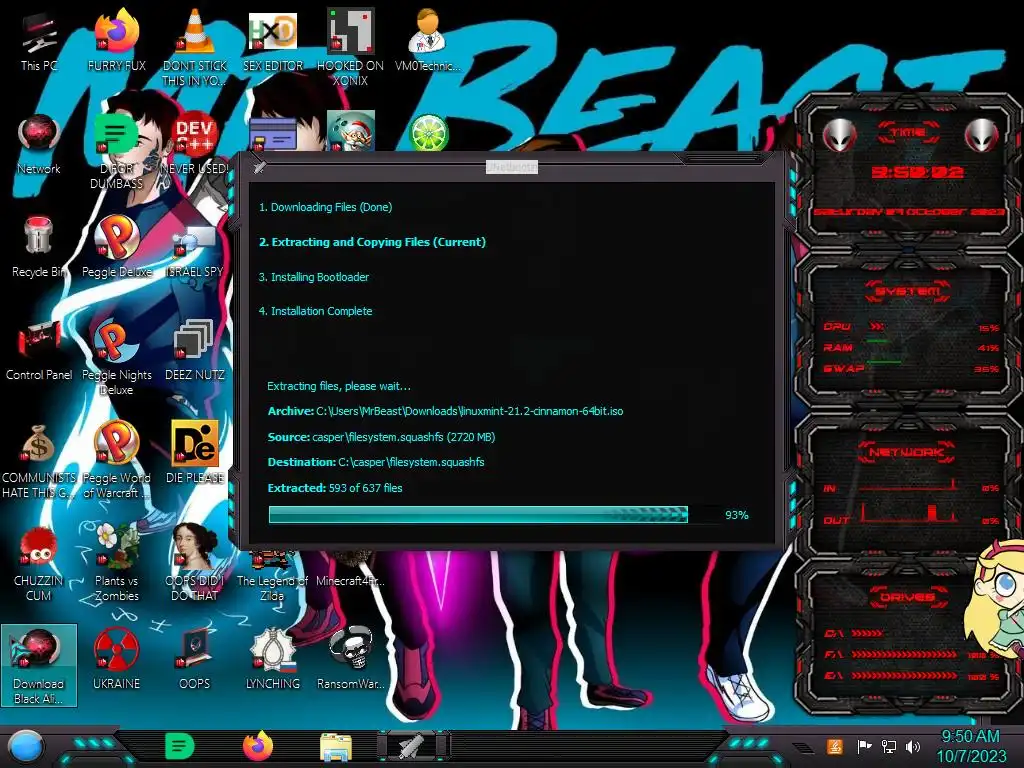This screenshot has height=768, width=1024.
Task: Open the network tray icon
Action: tap(889, 746)
